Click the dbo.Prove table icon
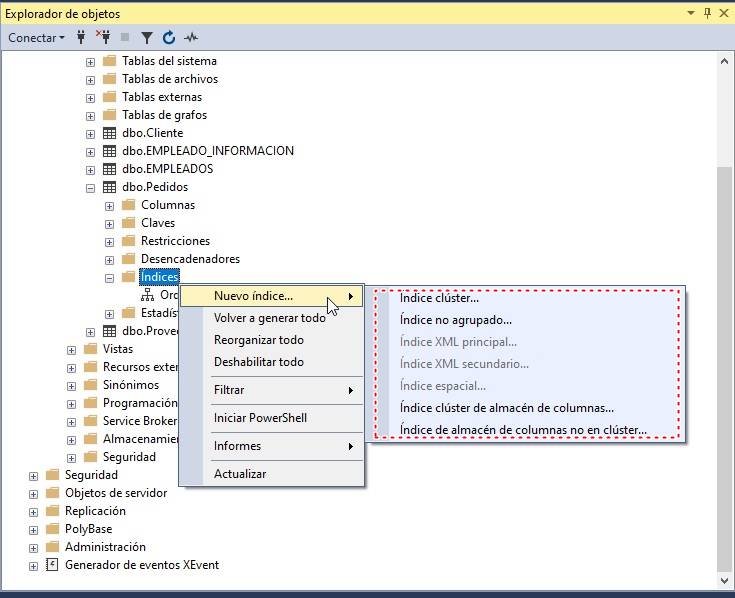Screen dimensions: 735x598 point(109,331)
